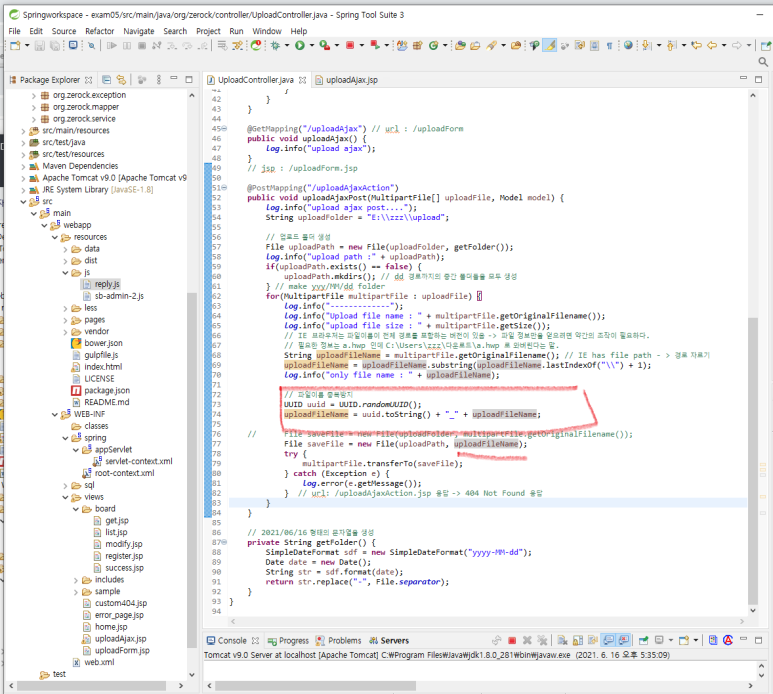The height and width of the screenshot is (694, 773).
Task: Click the Quick Access search magnifier
Action: (x=763, y=62)
